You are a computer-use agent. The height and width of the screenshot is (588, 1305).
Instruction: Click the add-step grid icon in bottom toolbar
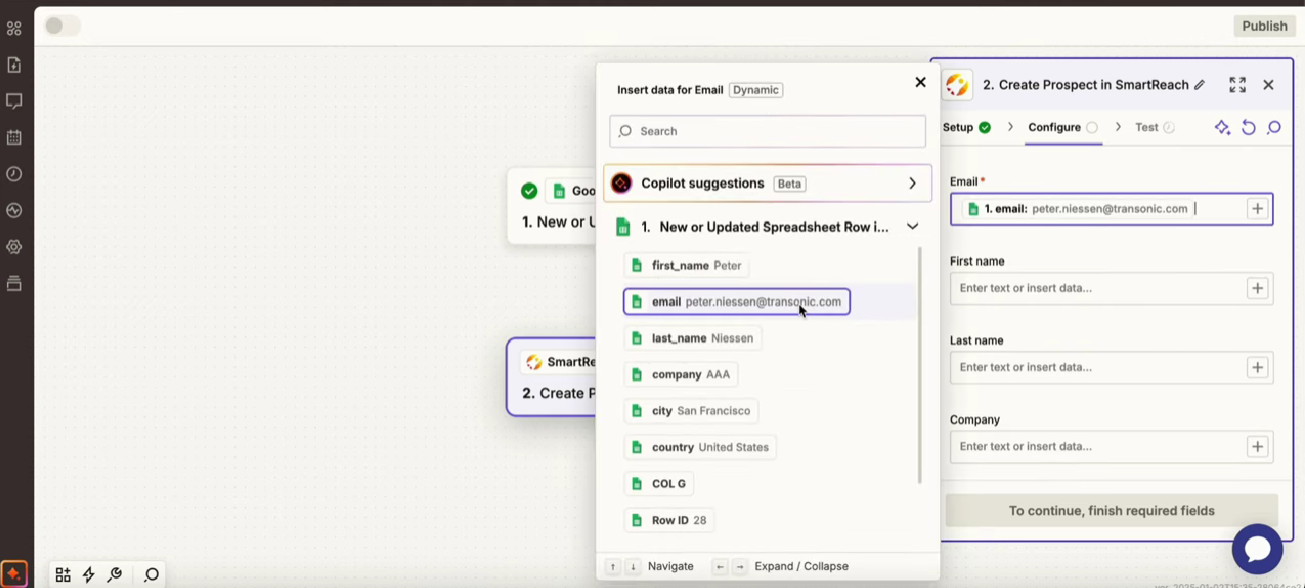click(63, 574)
